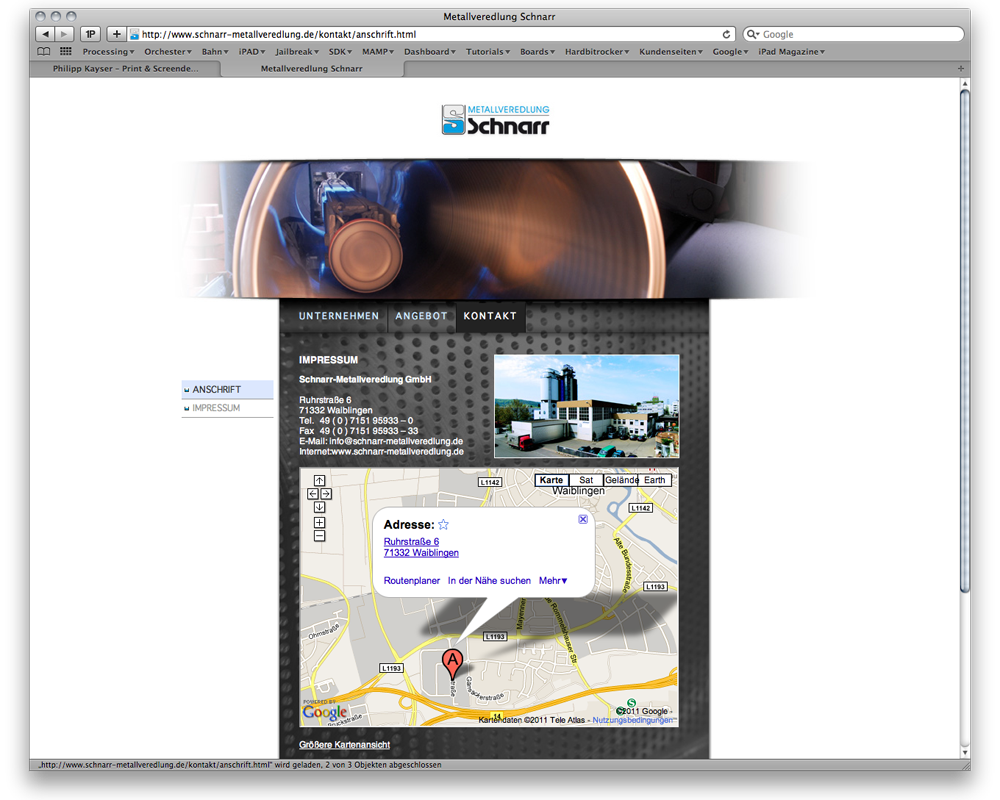Image resolution: width=1000 pixels, height=800 pixels.
Task: Click the Google logo on the map
Action: point(325,711)
